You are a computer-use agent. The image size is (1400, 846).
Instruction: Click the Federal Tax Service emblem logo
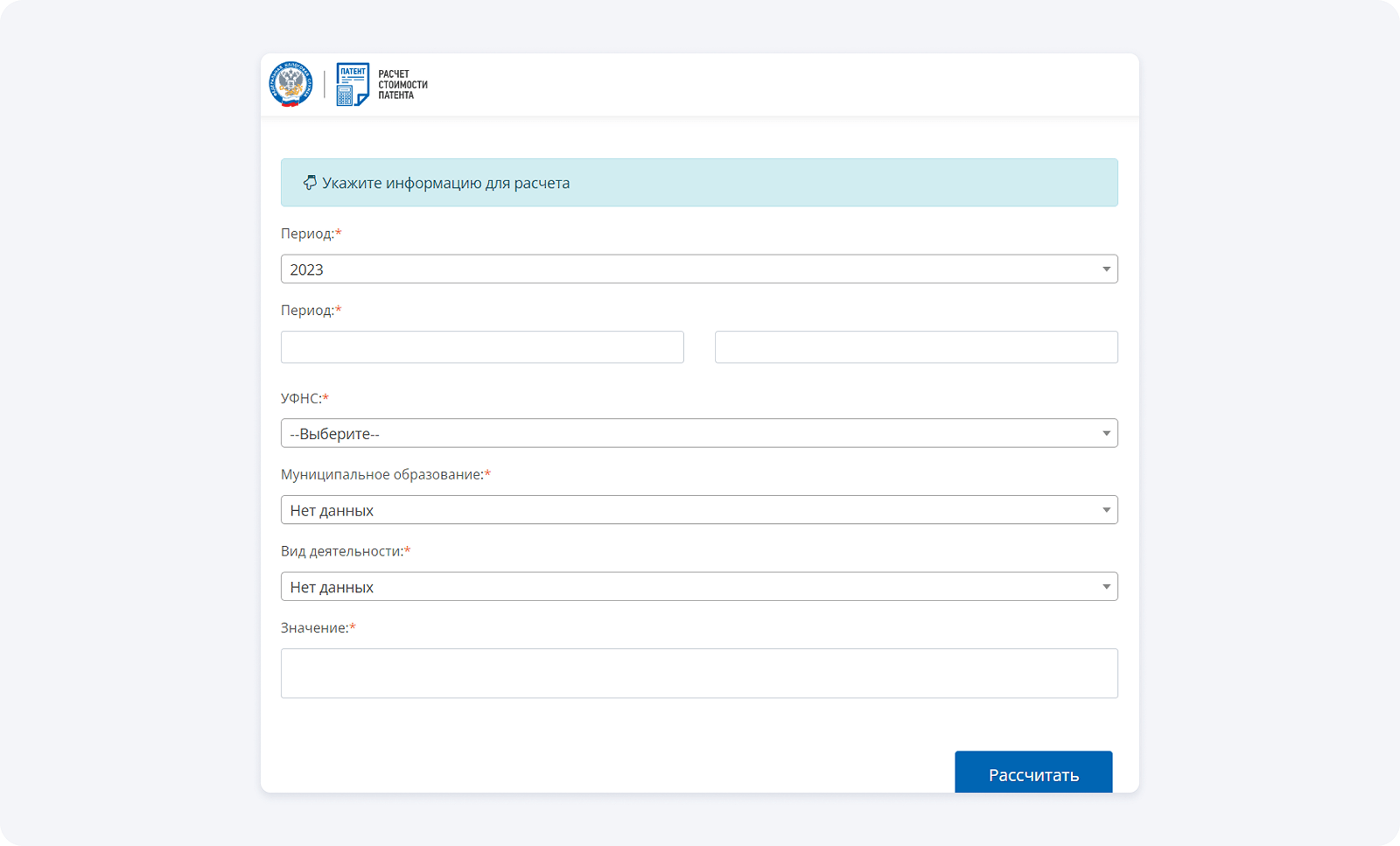pos(290,84)
